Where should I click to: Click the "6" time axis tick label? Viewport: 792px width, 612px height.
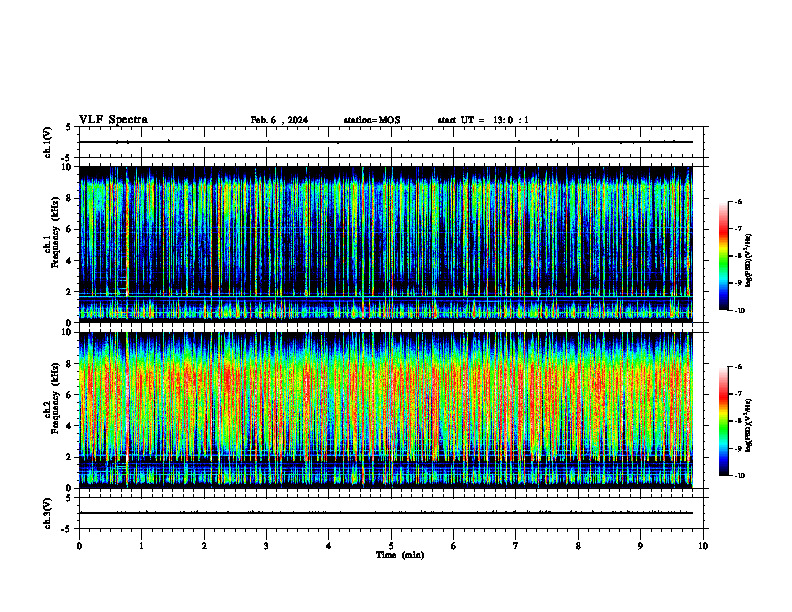[x=454, y=546]
